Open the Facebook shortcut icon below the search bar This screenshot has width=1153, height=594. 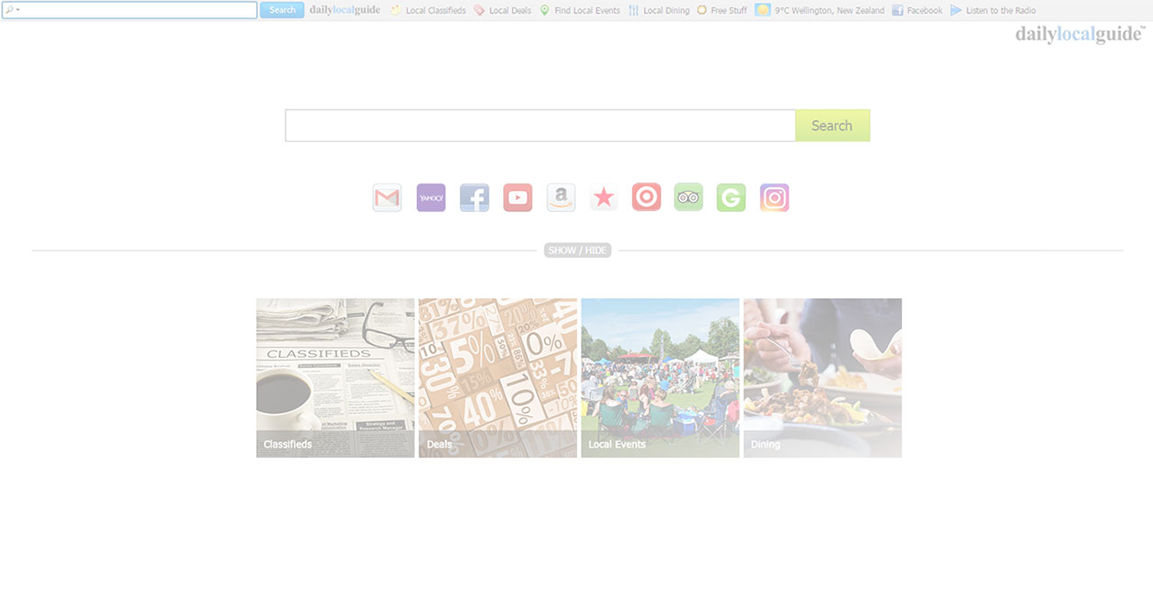click(474, 198)
